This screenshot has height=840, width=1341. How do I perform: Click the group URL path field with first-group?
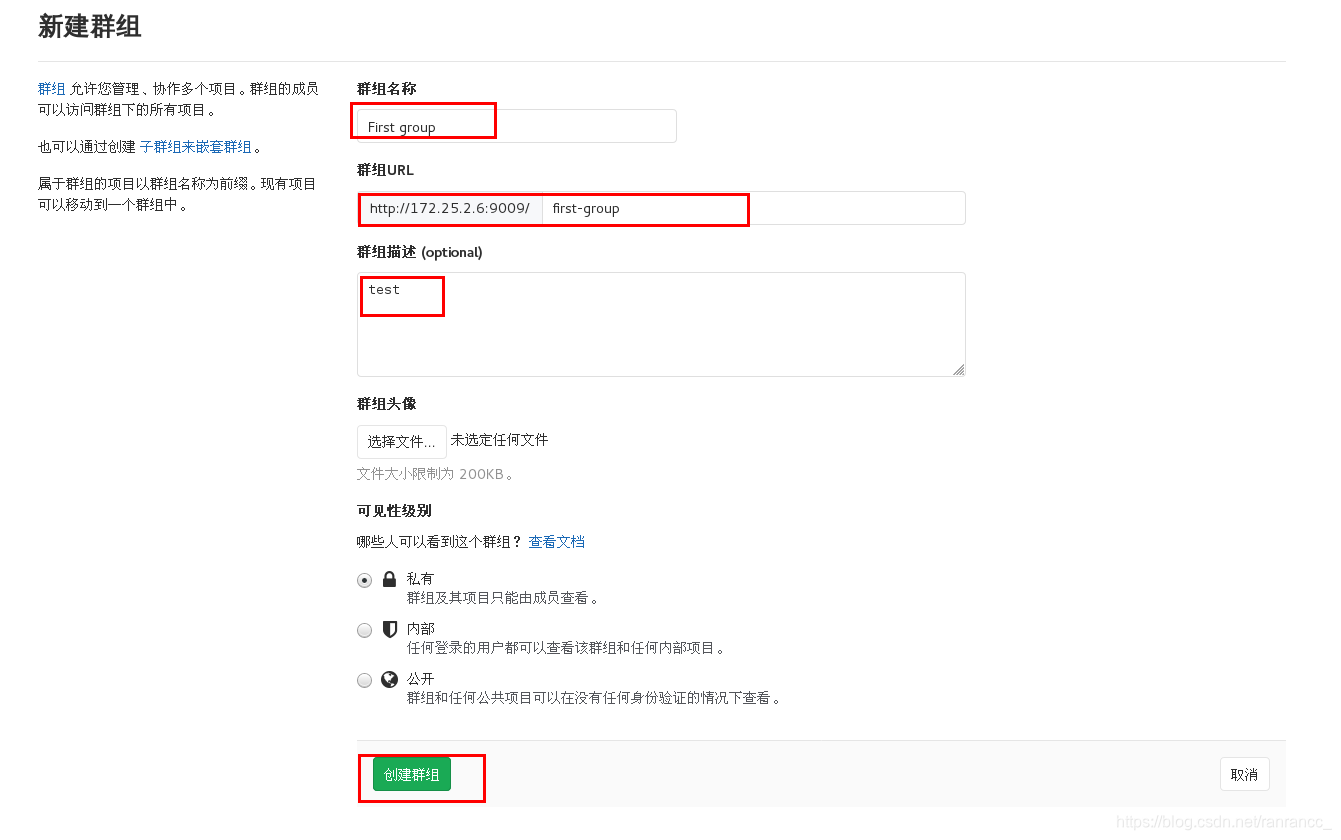[x=754, y=208]
